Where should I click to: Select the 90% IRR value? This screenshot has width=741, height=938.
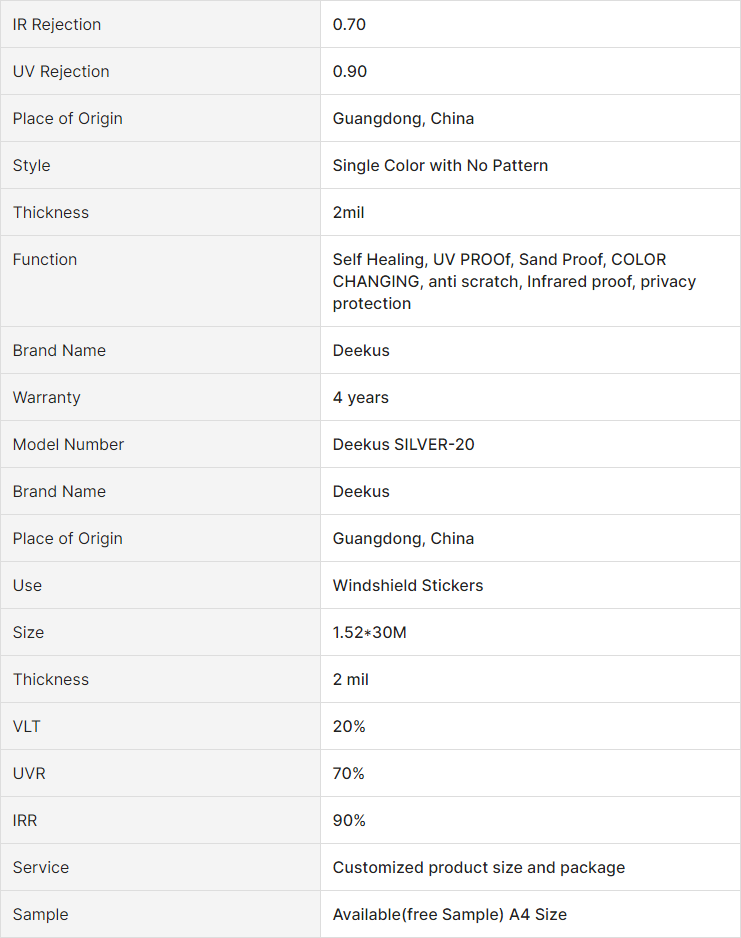349,821
